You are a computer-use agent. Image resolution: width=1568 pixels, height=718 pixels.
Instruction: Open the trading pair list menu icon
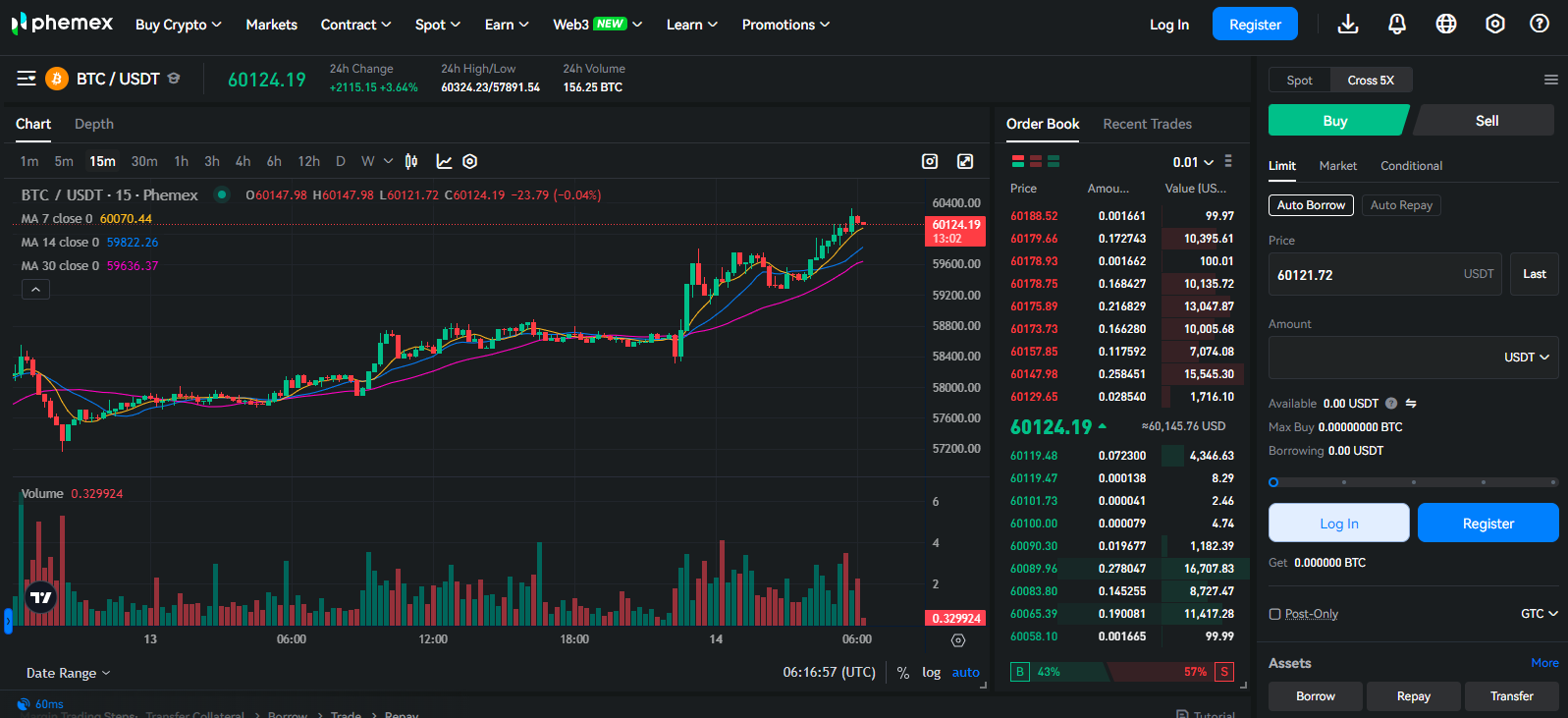[x=27, y=79]
